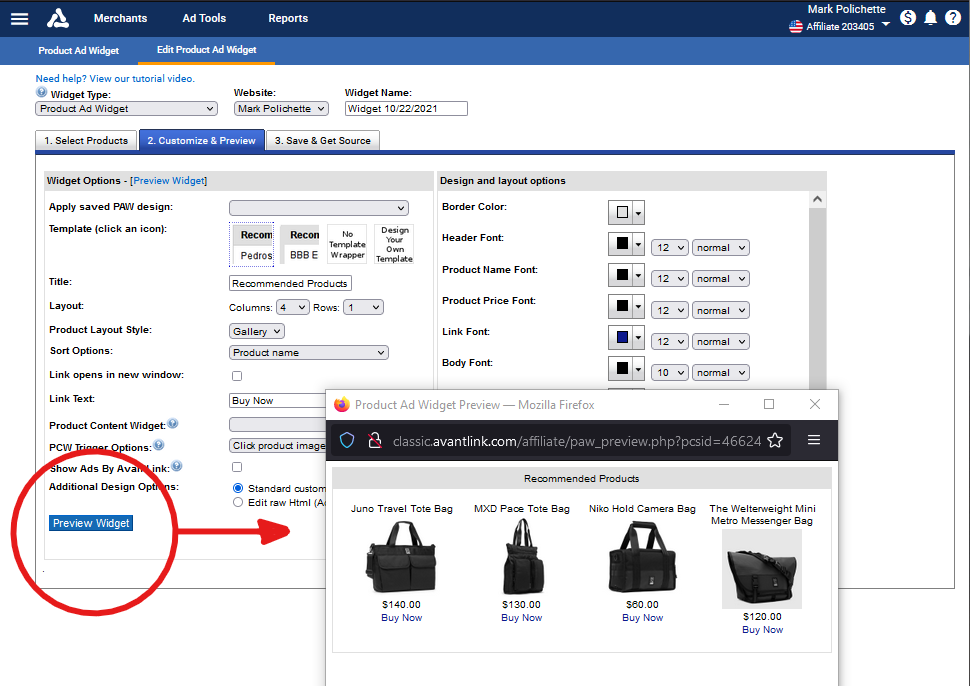
Task: Click the Widget Name input field
Action: tap(406, 109)
